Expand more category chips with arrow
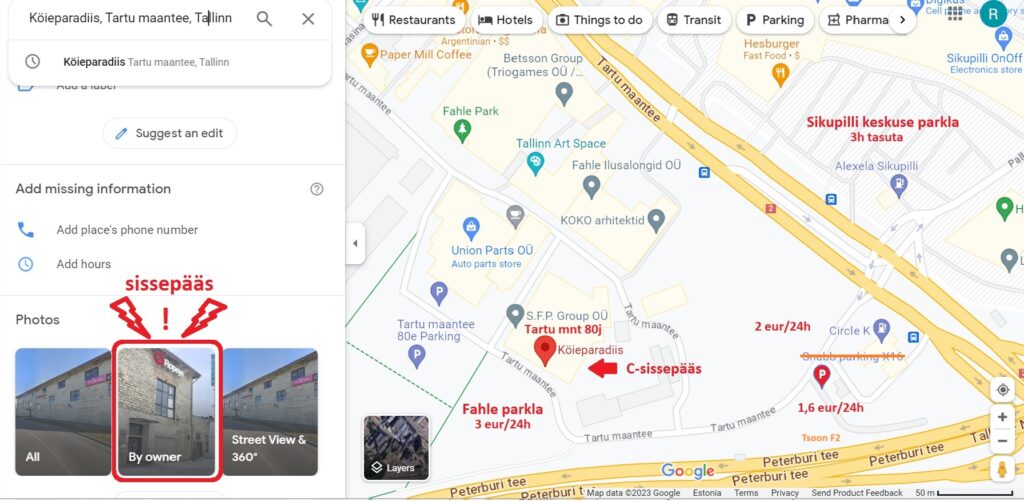1024x501 pixels. point(903,20)
